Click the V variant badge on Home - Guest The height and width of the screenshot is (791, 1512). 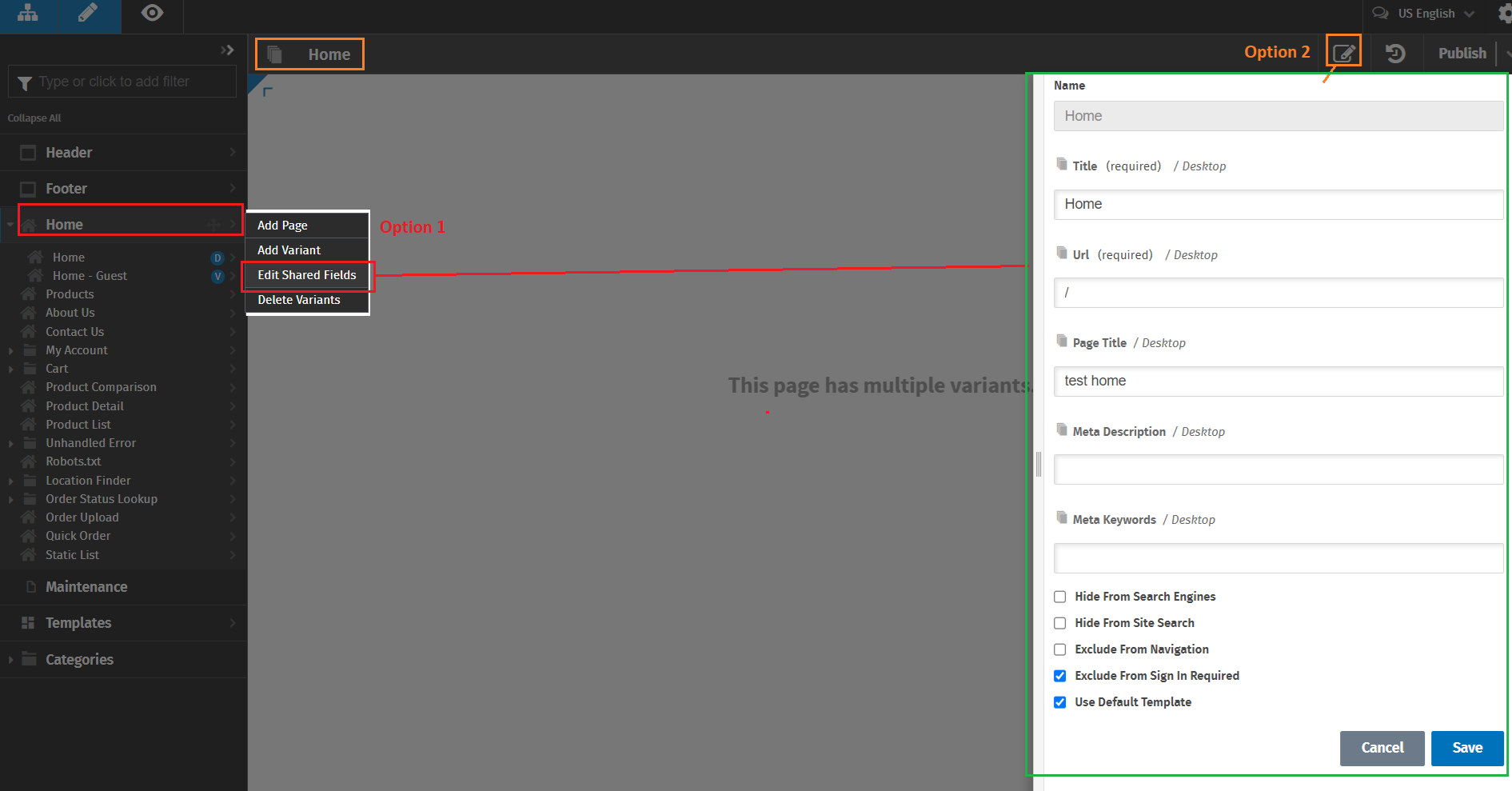(217, 276)
